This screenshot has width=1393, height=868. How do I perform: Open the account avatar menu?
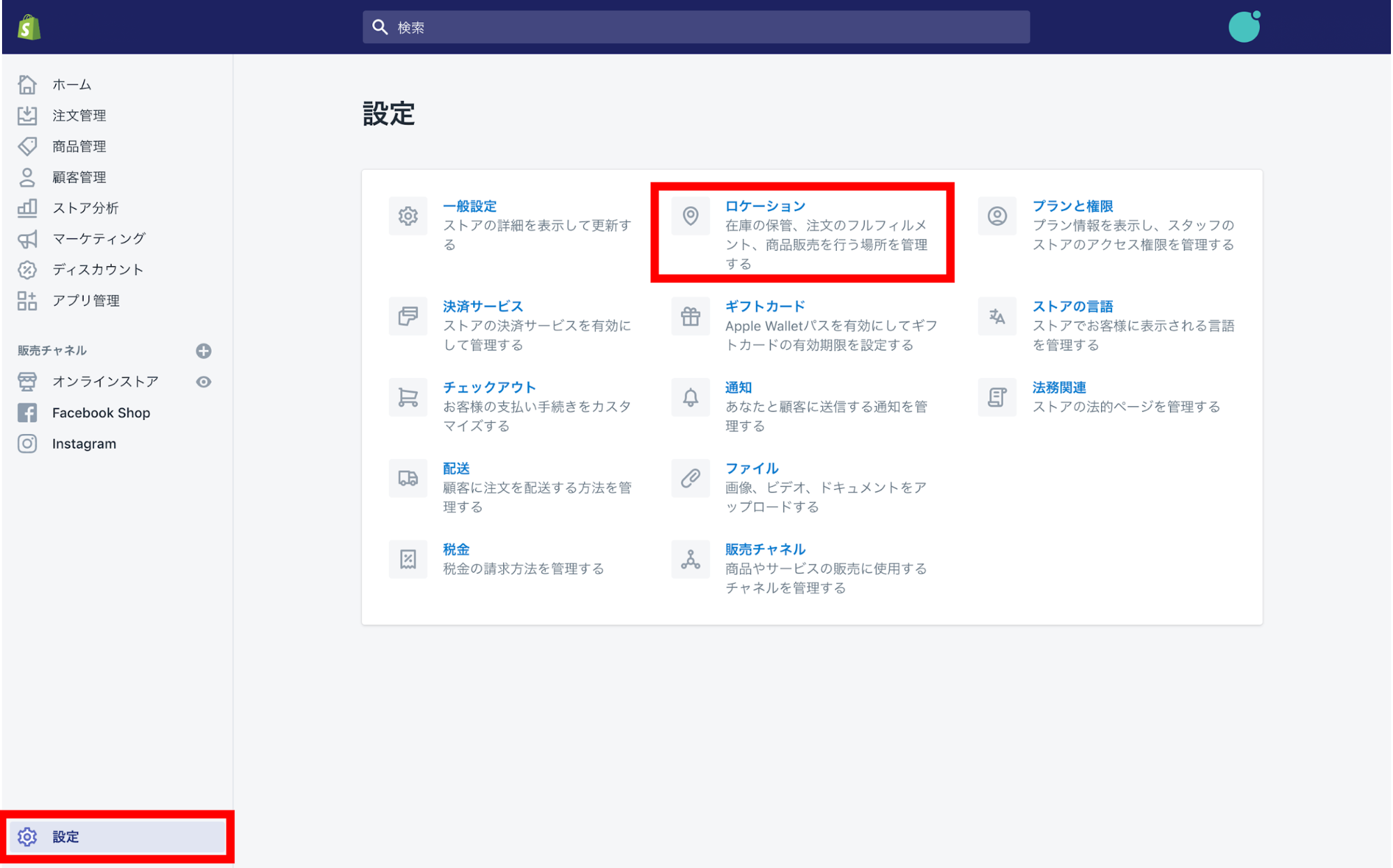[1244, 27]
